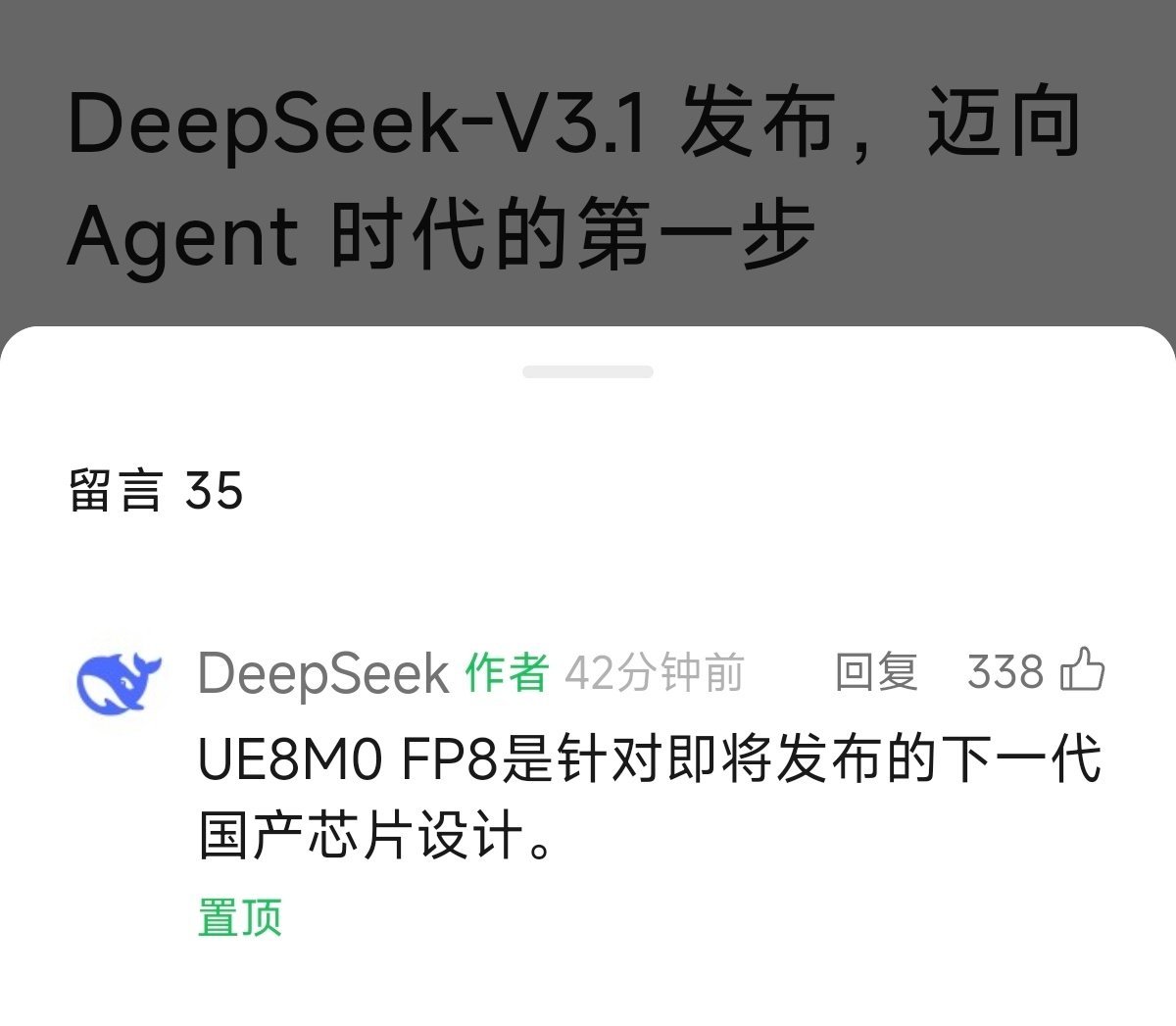This screenshot has height=1026, width=1176.
Task: Tap dimmed title line "Agent 时代的第一步"
Action: pos(441,234)
